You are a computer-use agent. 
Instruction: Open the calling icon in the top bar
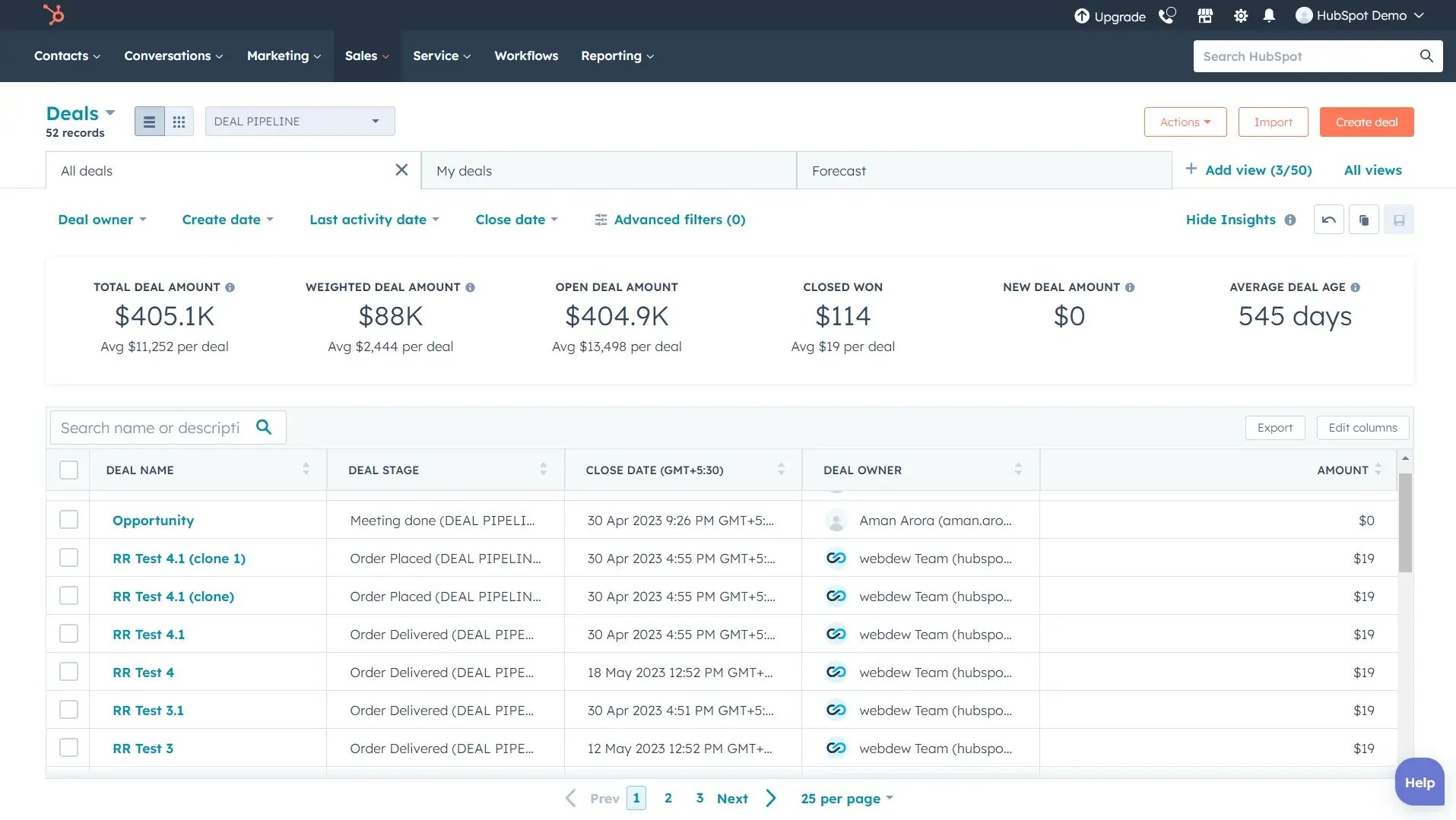coord(1166,15)
